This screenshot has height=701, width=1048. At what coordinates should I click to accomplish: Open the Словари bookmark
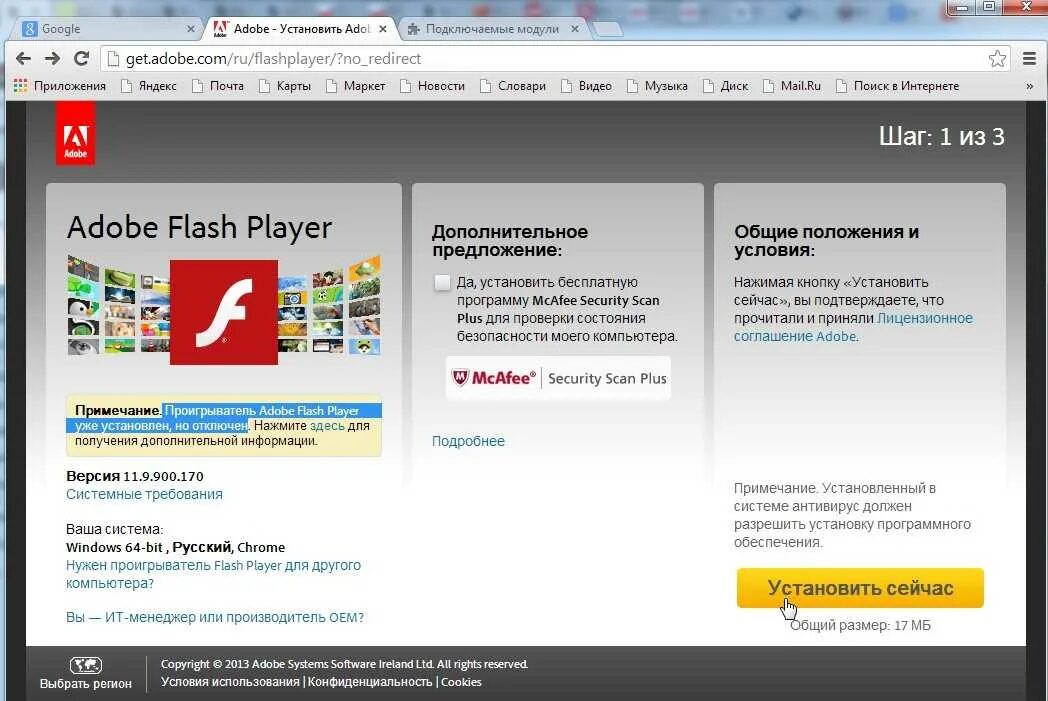513,86
